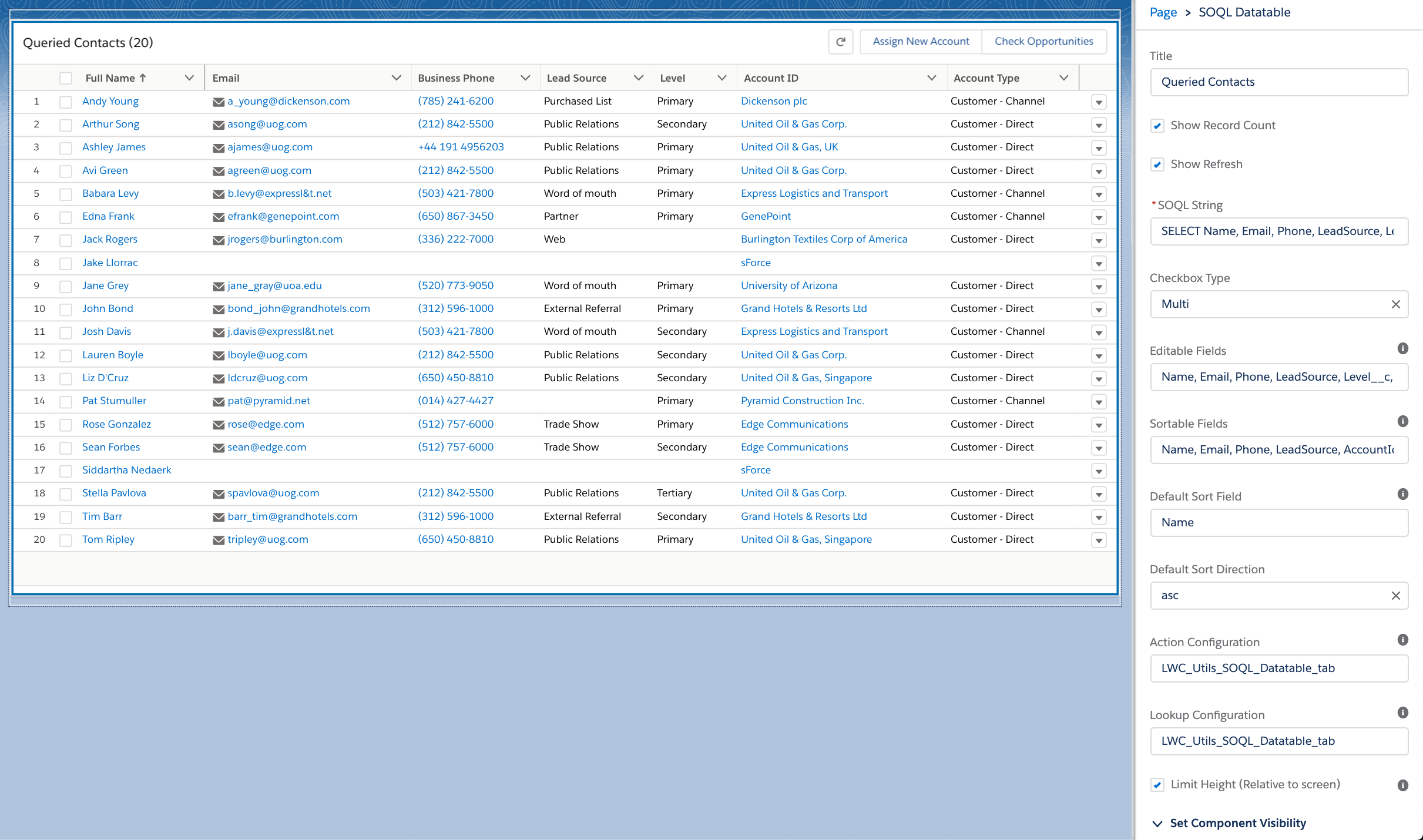This screenshot has height=840, width=1423.
Task: Click the SOQL String input field
Action: (x=1278, y=231)
